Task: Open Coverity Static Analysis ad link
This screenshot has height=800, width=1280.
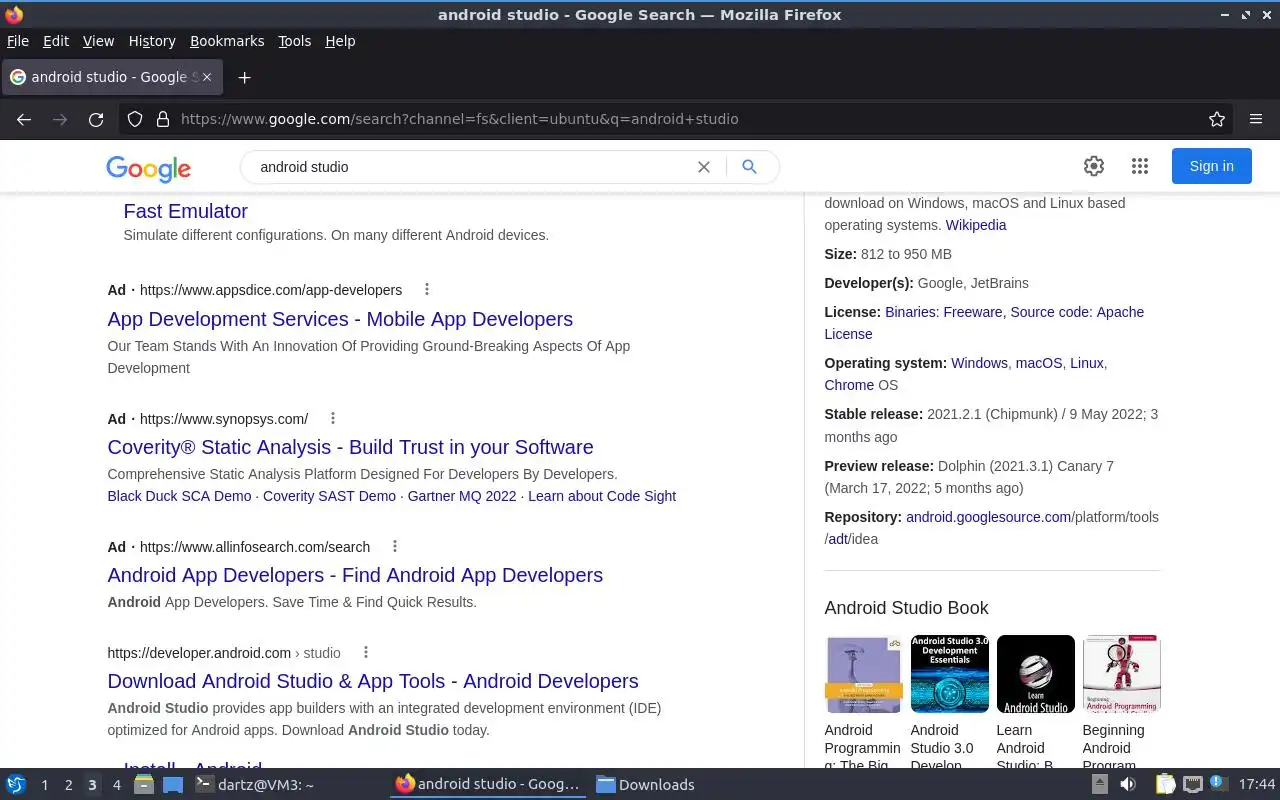Action: pos(350,447)
